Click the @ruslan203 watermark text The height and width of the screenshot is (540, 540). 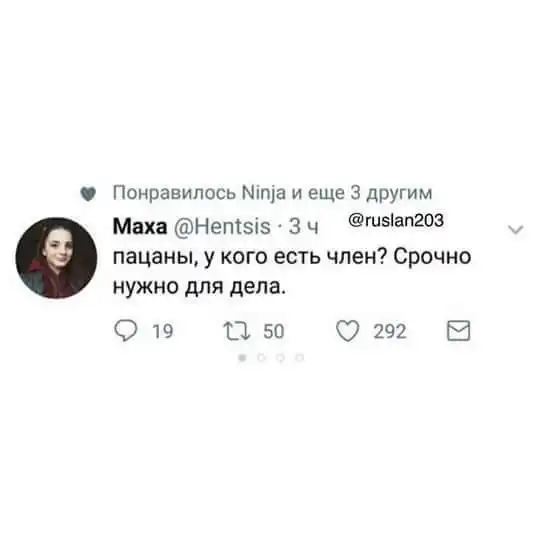coord(396,220)
